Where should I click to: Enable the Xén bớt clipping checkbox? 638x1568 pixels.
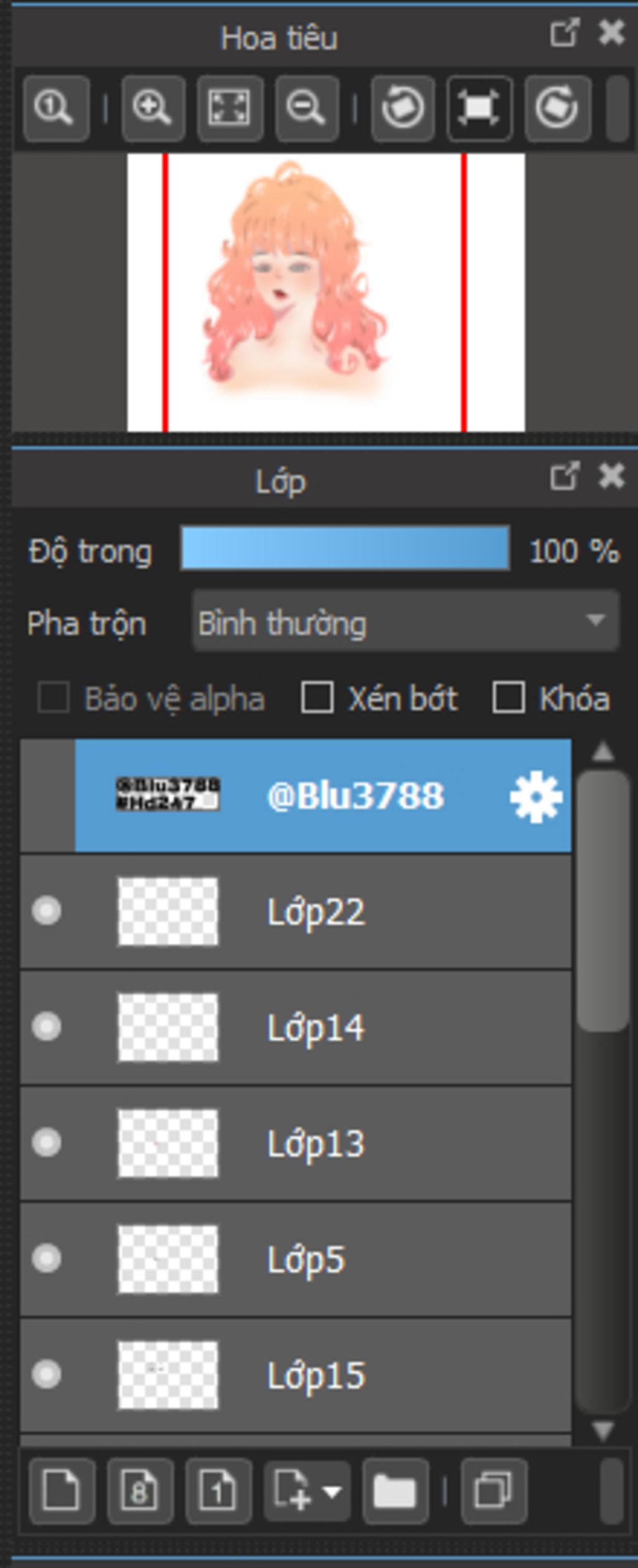click(317, 697)
